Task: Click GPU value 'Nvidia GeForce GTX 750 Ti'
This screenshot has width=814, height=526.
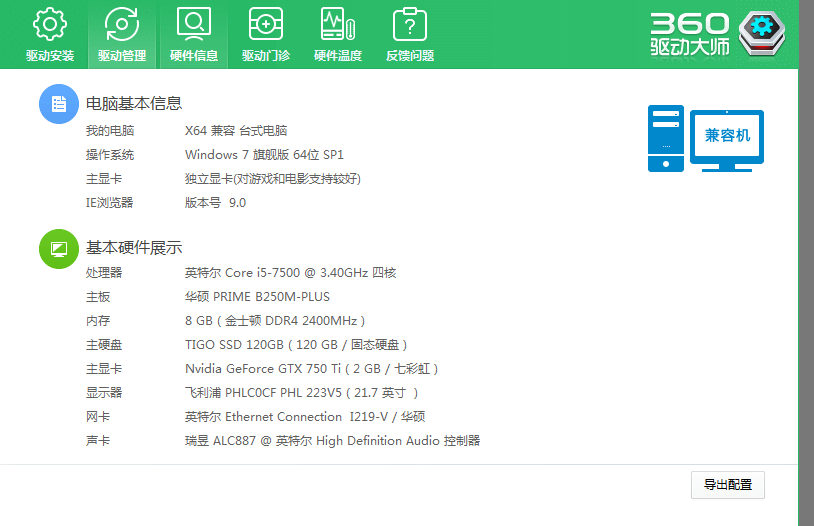Action: pos(263,369)
